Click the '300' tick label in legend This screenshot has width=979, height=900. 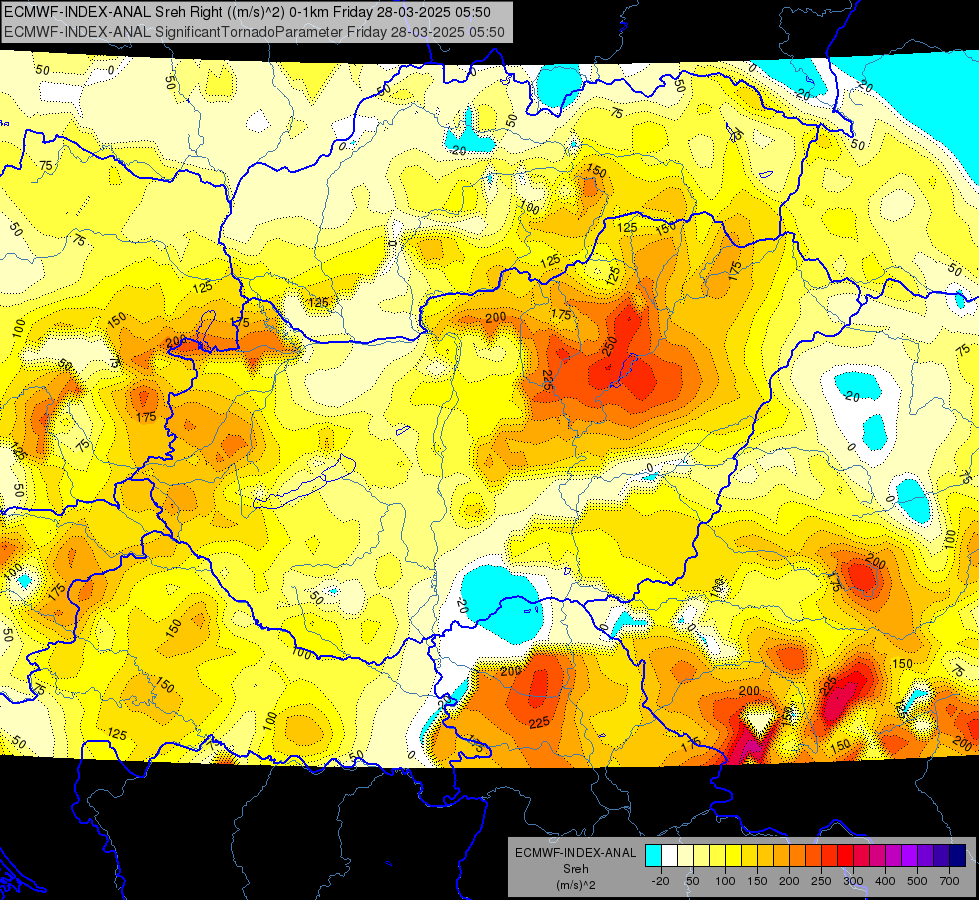pos(853,881)
